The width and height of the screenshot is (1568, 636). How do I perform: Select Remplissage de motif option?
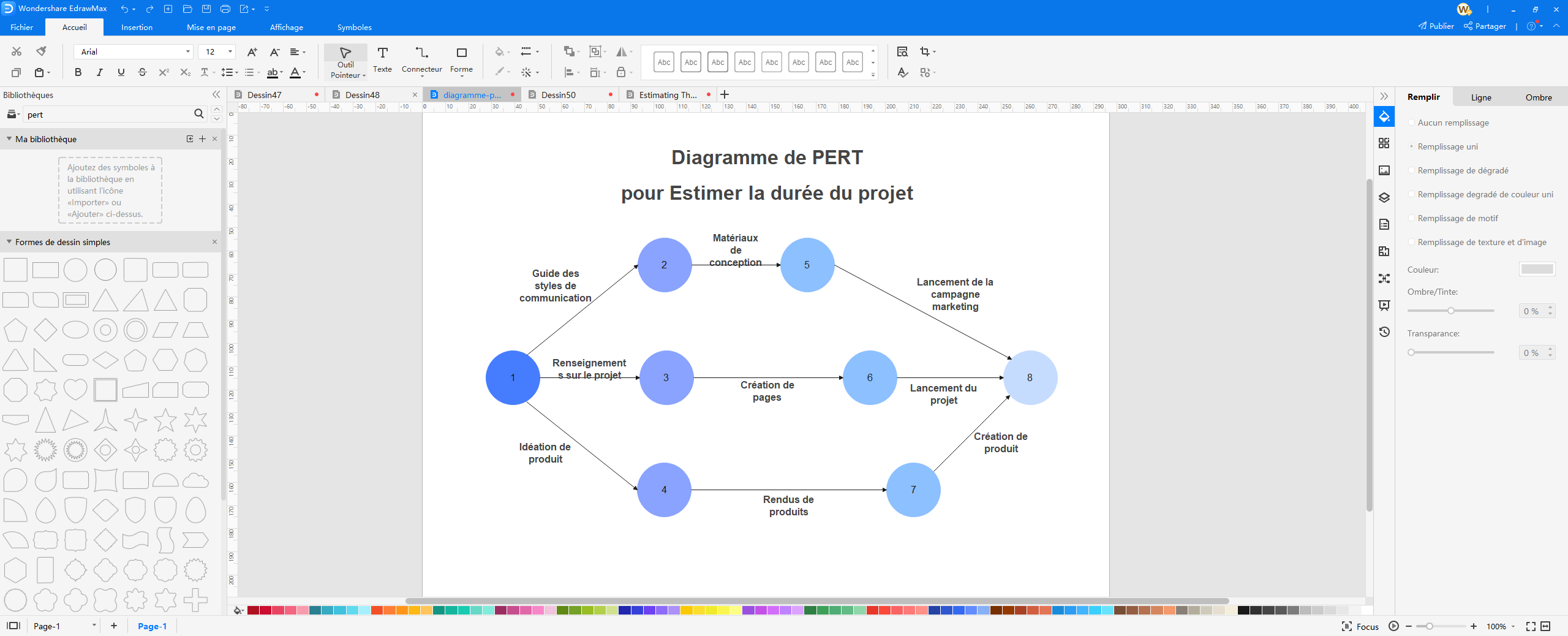[x=1453, y=218]
